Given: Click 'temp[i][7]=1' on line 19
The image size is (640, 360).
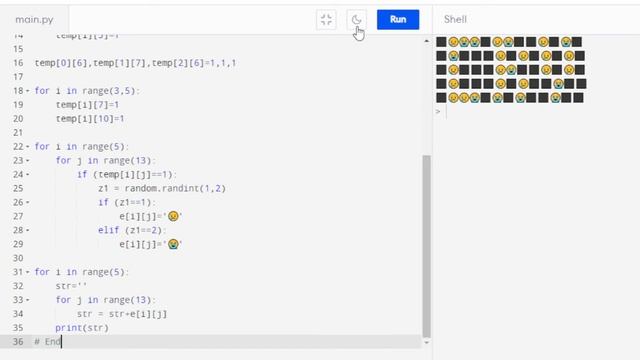Looking at the screenshot, I should [x=87, y=105].
